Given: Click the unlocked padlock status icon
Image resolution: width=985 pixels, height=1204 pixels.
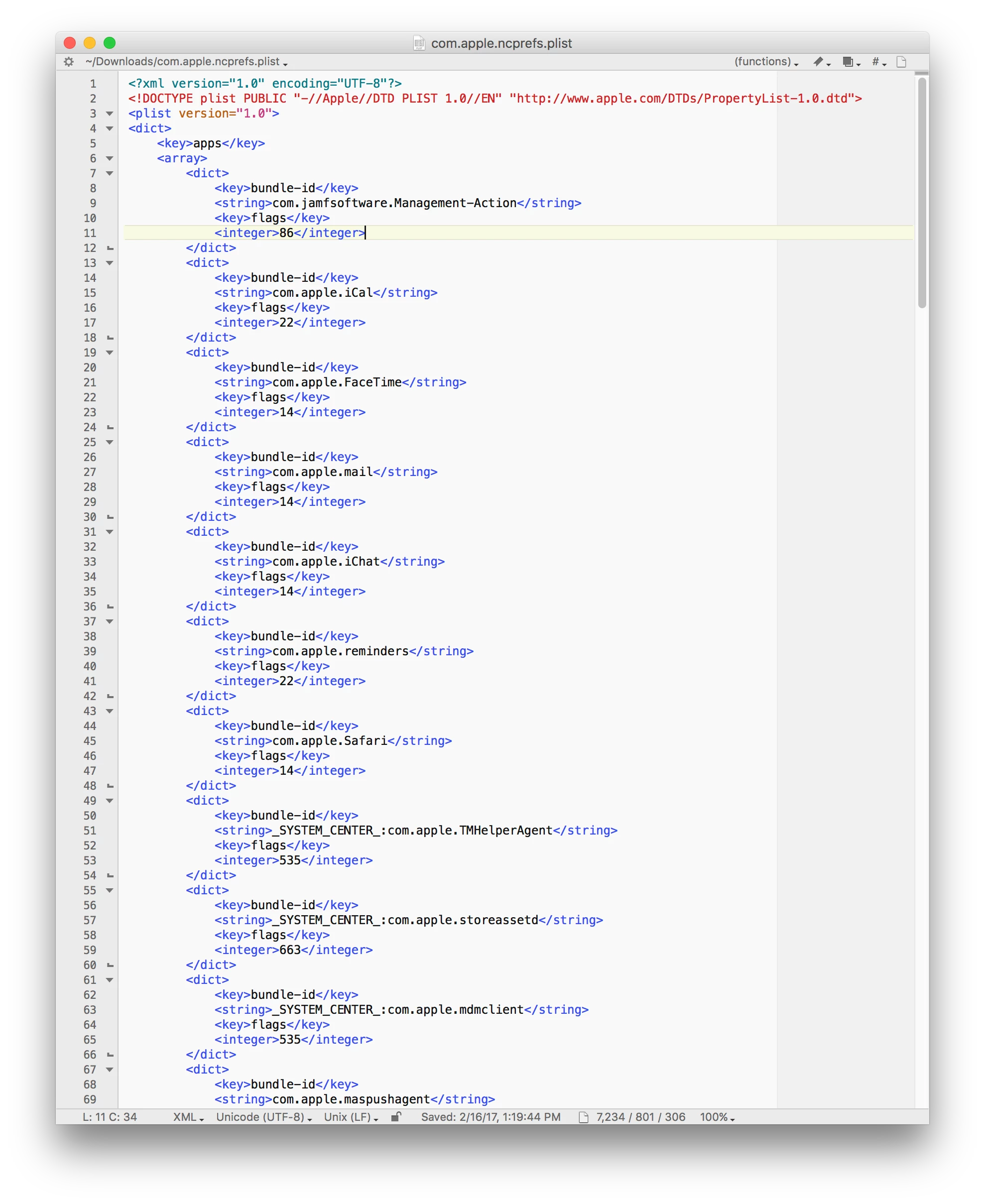Looking at the screenshot, I should coord(396,1117).
